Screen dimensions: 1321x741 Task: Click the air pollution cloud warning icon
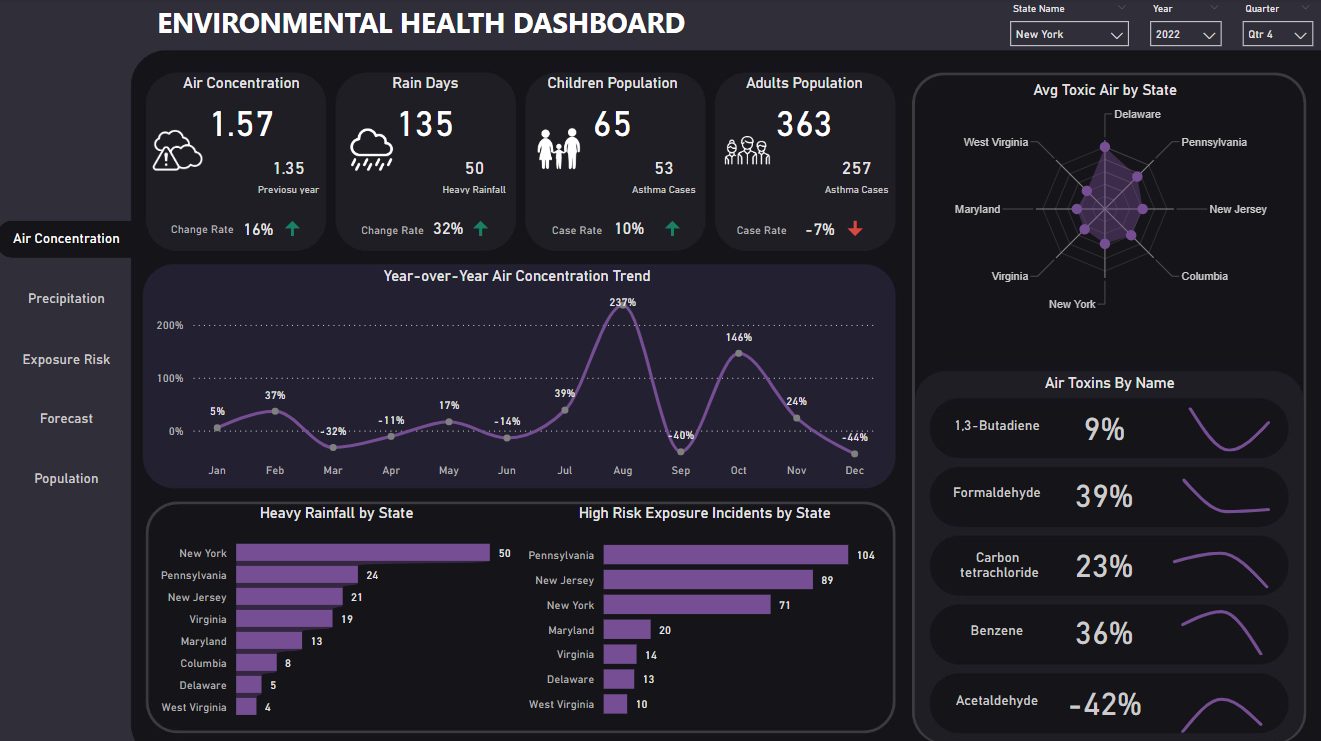pos(177,152)
